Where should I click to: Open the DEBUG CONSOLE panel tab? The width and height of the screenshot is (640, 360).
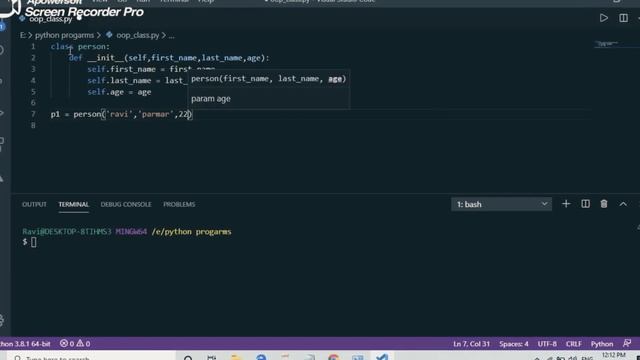click(126, 204)
